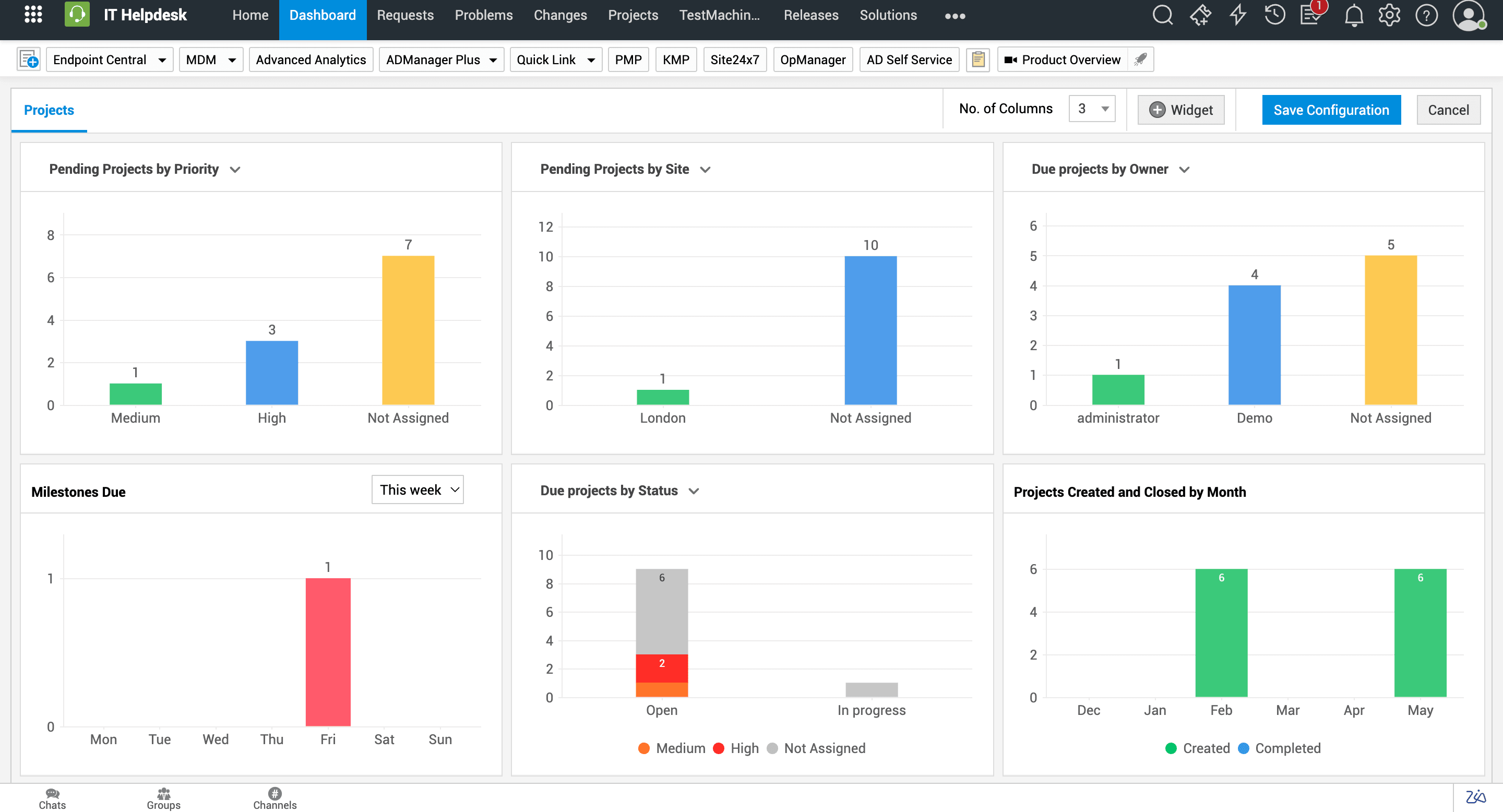Expand the Pending Projects by Priority dropdown
This screenshot has height=812, width=1503.
[234, 169]
